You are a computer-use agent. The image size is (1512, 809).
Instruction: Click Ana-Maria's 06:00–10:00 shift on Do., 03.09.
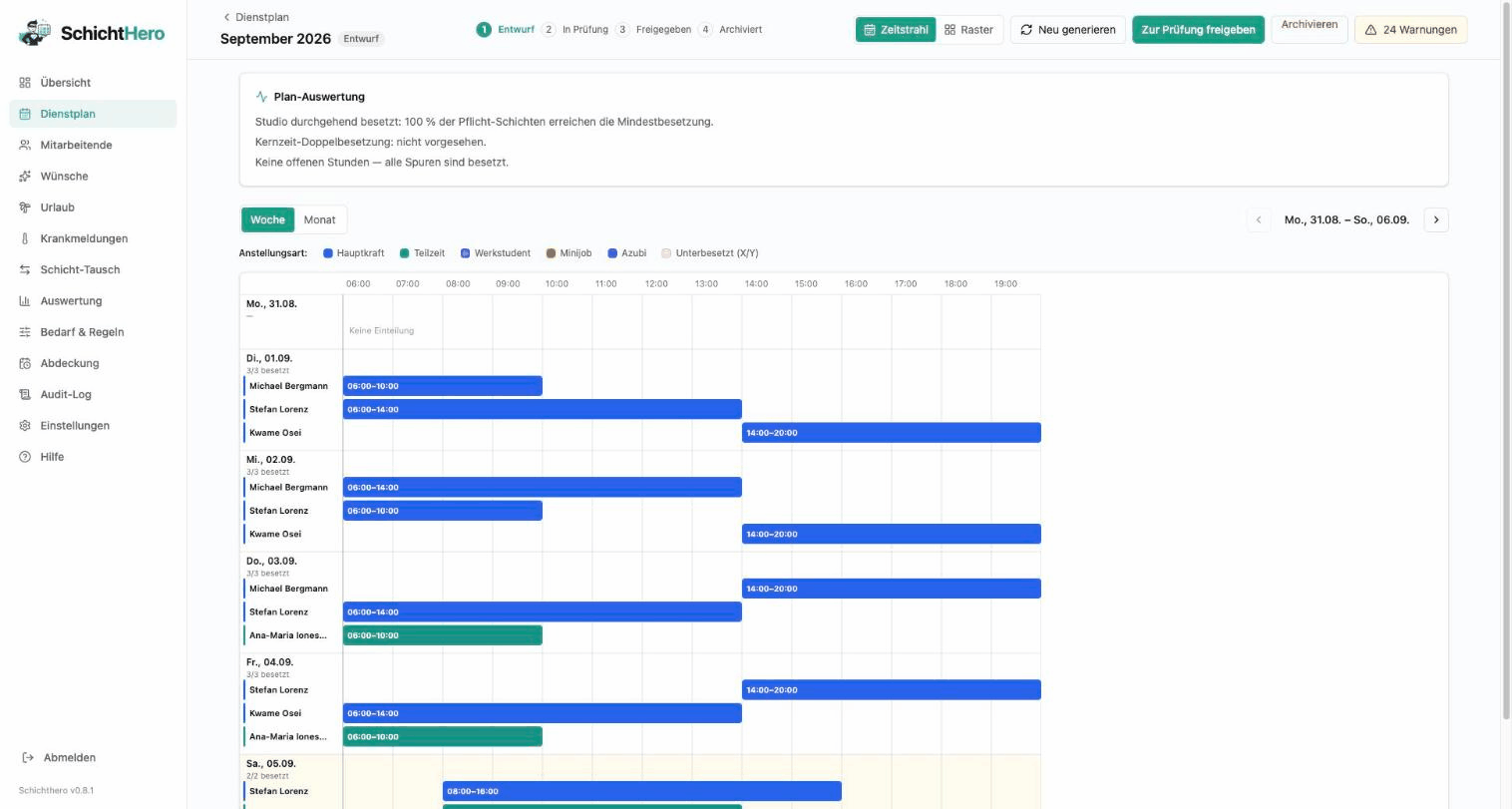tap(443, 635)
